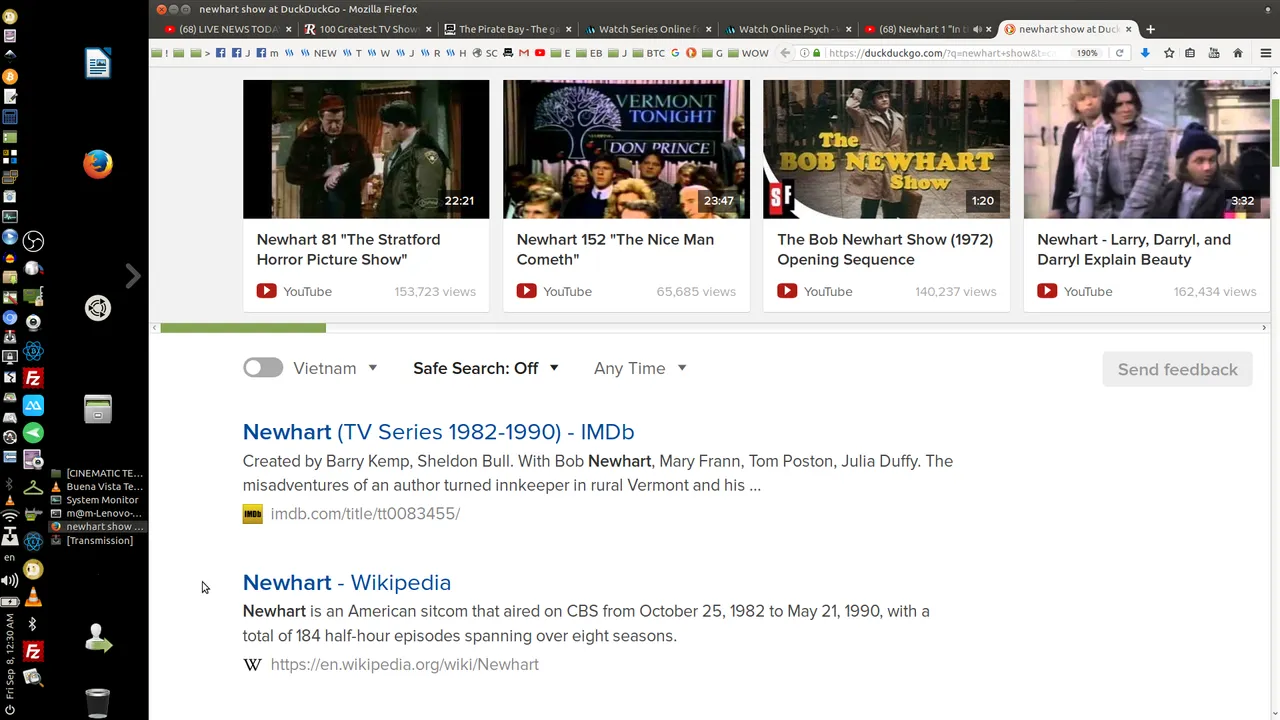
Task: Switch to the [CINEMATIC TE... window
Action: coord(97,473)
